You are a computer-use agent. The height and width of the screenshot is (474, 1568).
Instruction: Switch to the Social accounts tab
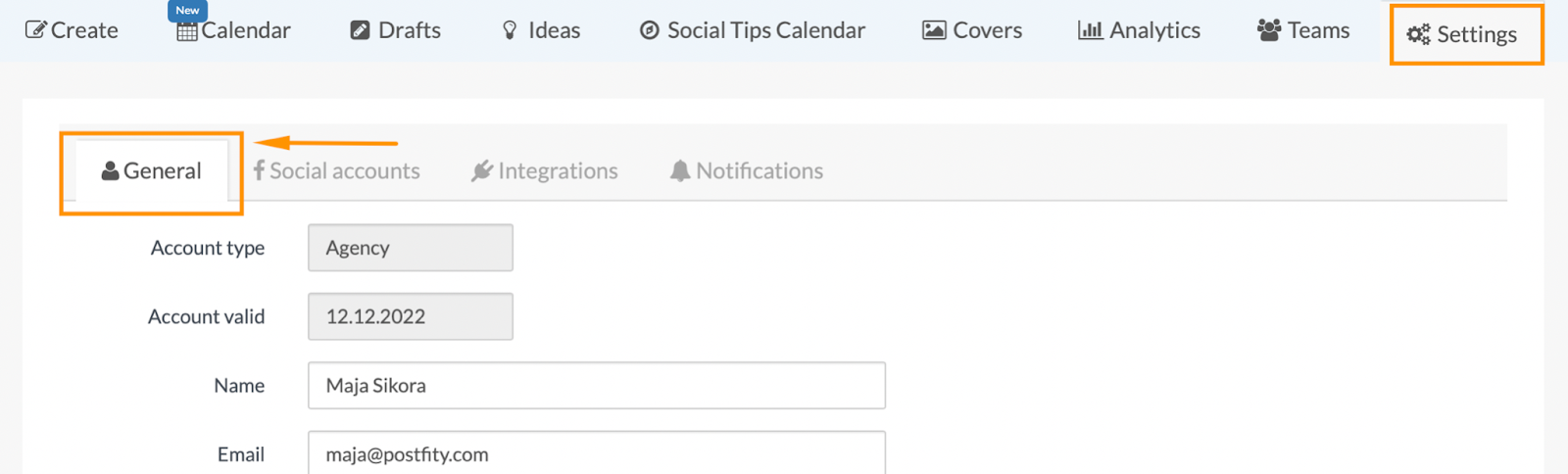337,170
